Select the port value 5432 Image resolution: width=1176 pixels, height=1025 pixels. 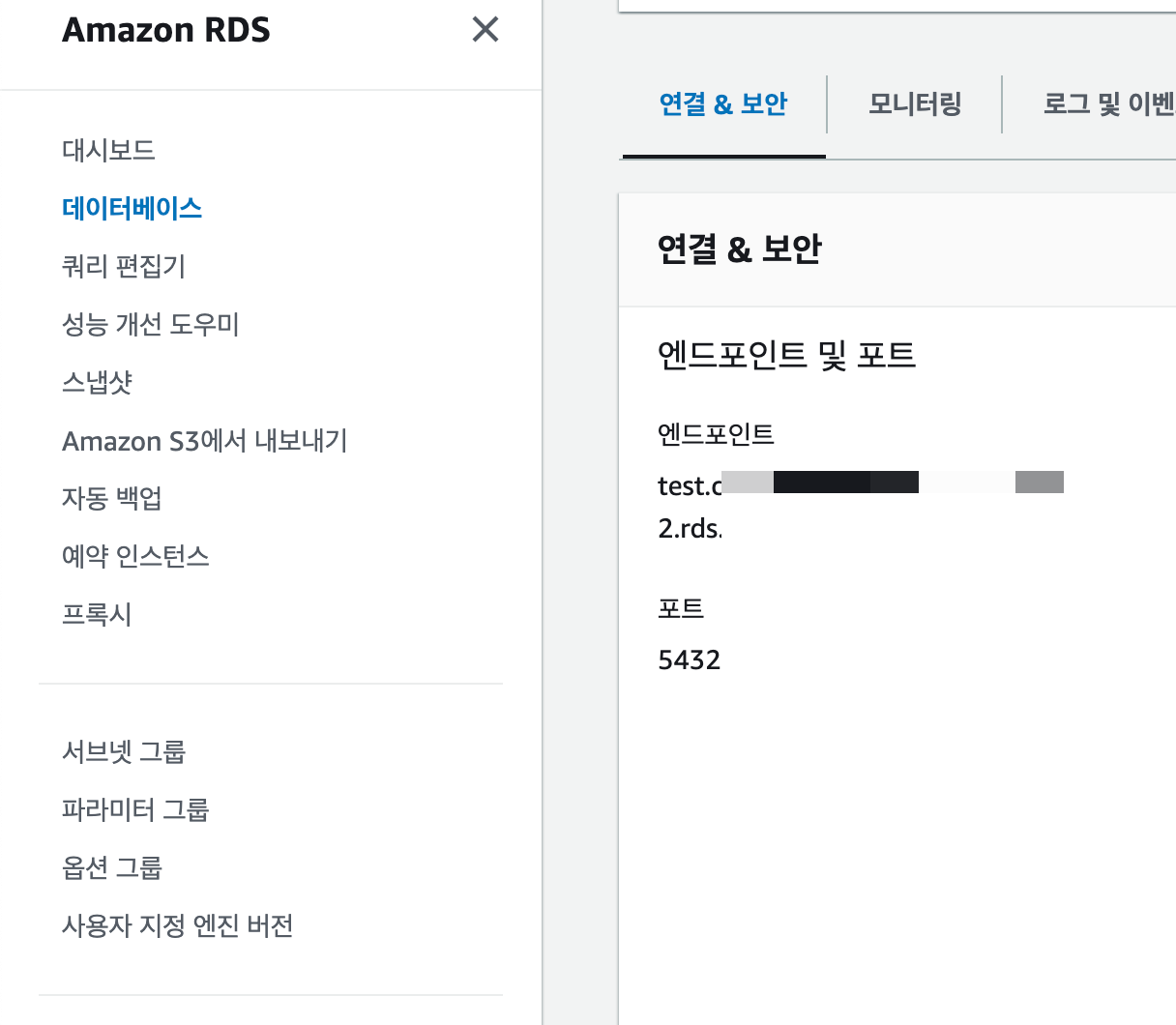[x=690, y=660]
